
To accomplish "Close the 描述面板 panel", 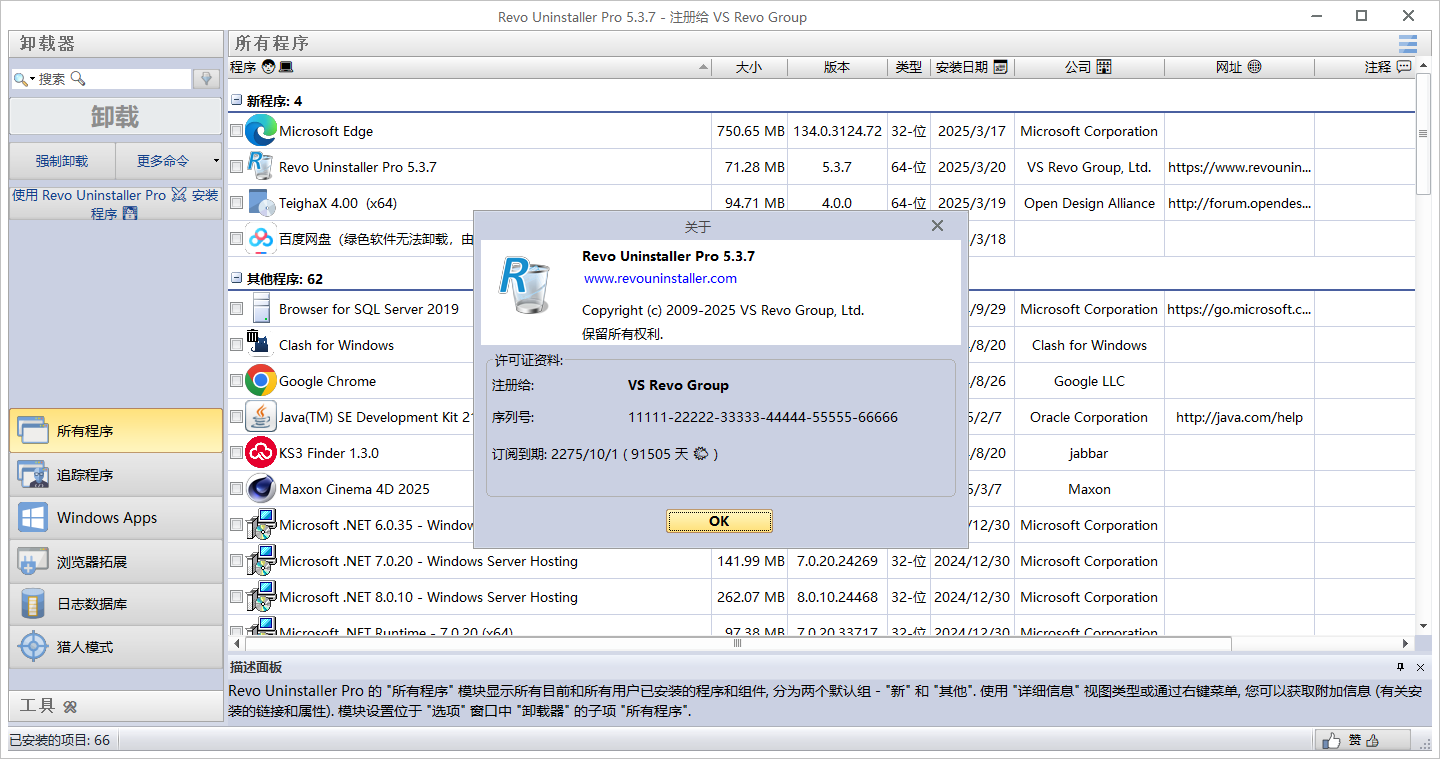I will 1420,667.
